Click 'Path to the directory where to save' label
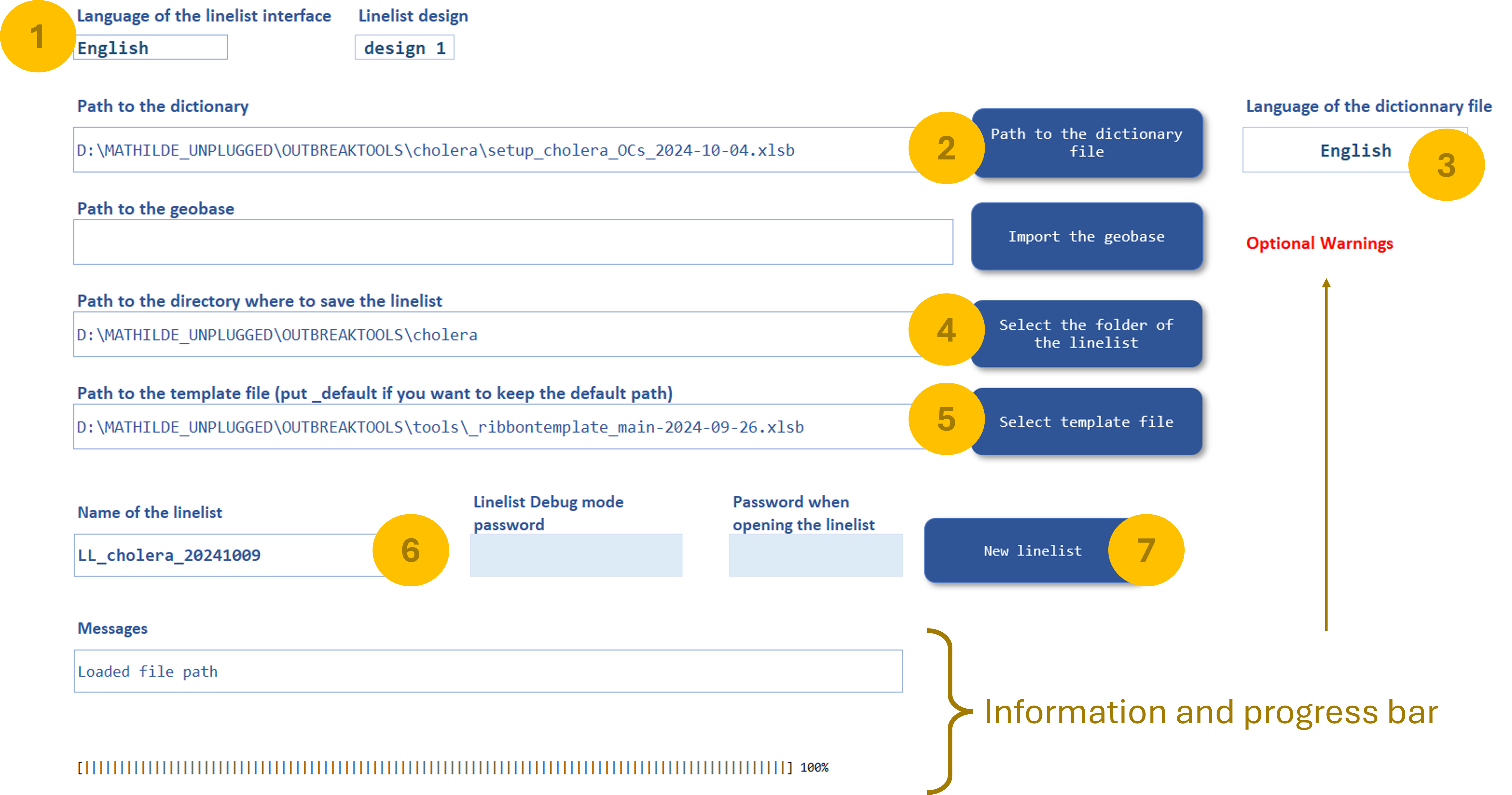This screenshot has height=795, width=1512. click(x=260, y=301)
